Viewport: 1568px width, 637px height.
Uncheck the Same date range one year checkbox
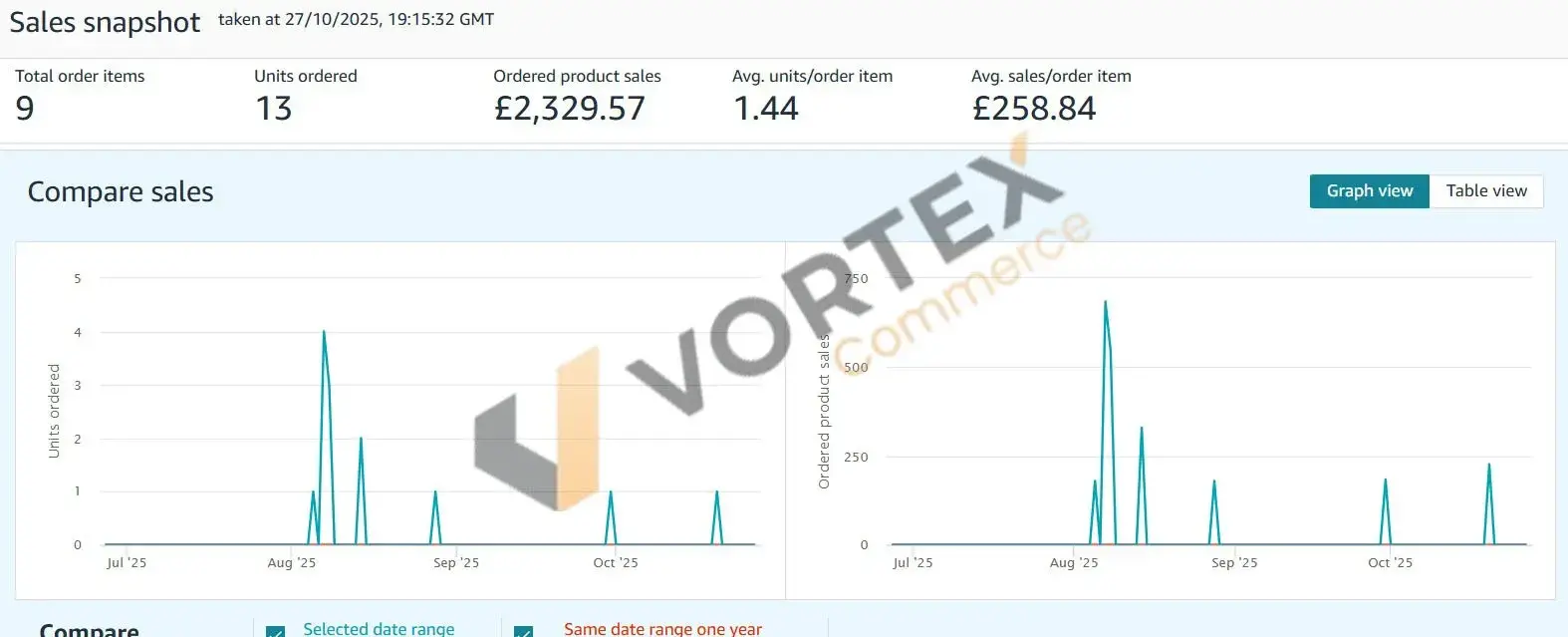(523, 631)
